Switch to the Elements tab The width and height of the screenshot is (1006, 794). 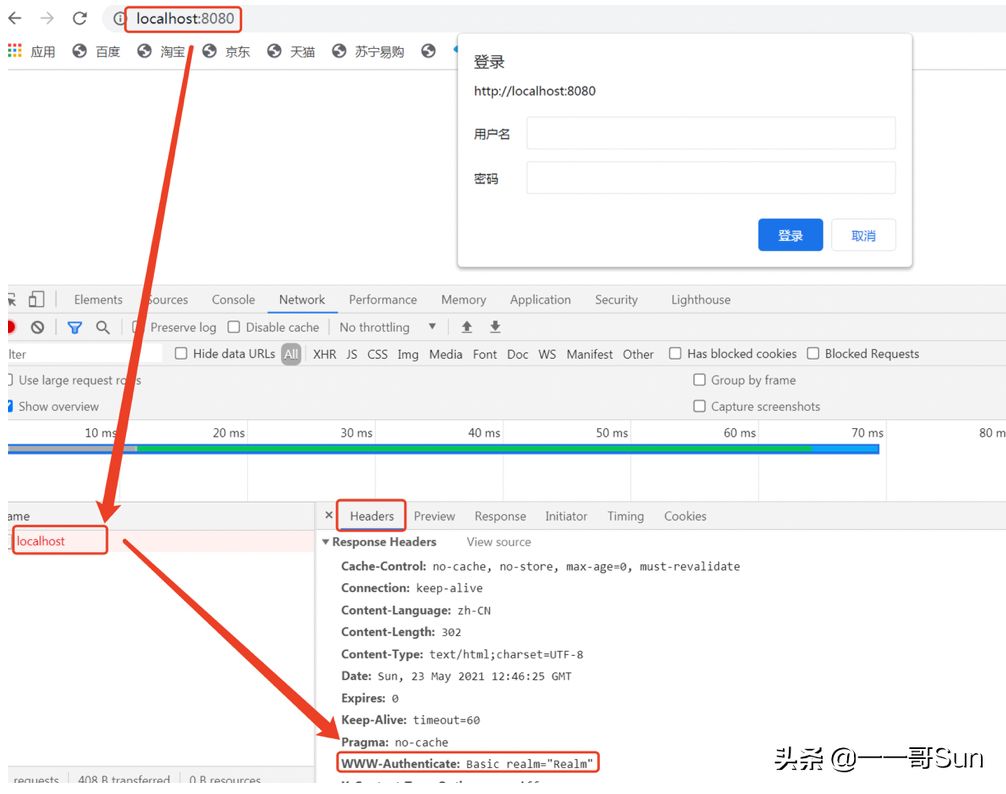[98, 300]
